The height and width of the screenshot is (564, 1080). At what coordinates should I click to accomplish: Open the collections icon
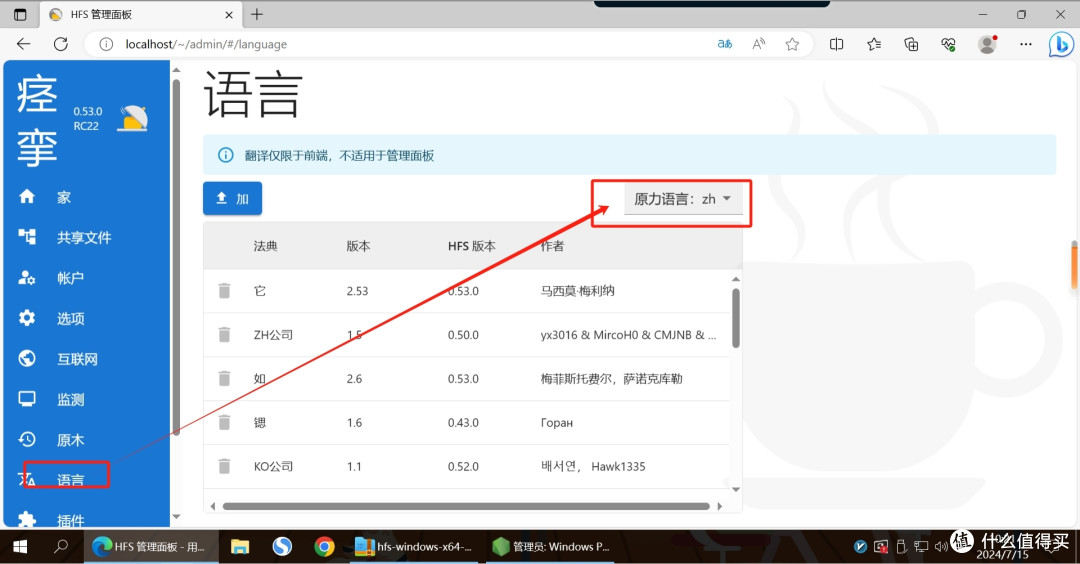pyautogui.click(x=911, y=44)
